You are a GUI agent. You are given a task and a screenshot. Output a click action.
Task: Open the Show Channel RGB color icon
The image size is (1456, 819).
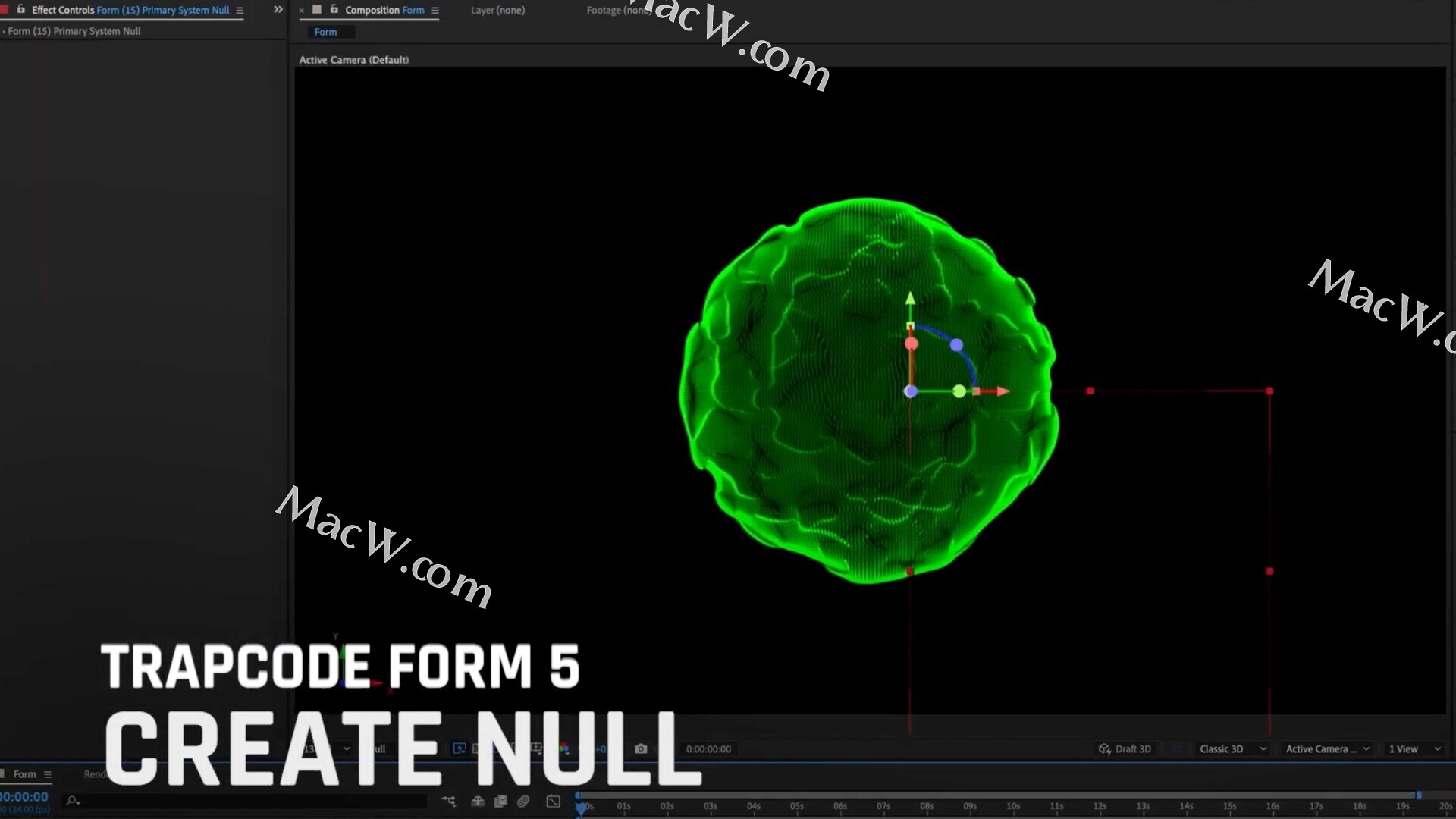(x=564, y=748)
